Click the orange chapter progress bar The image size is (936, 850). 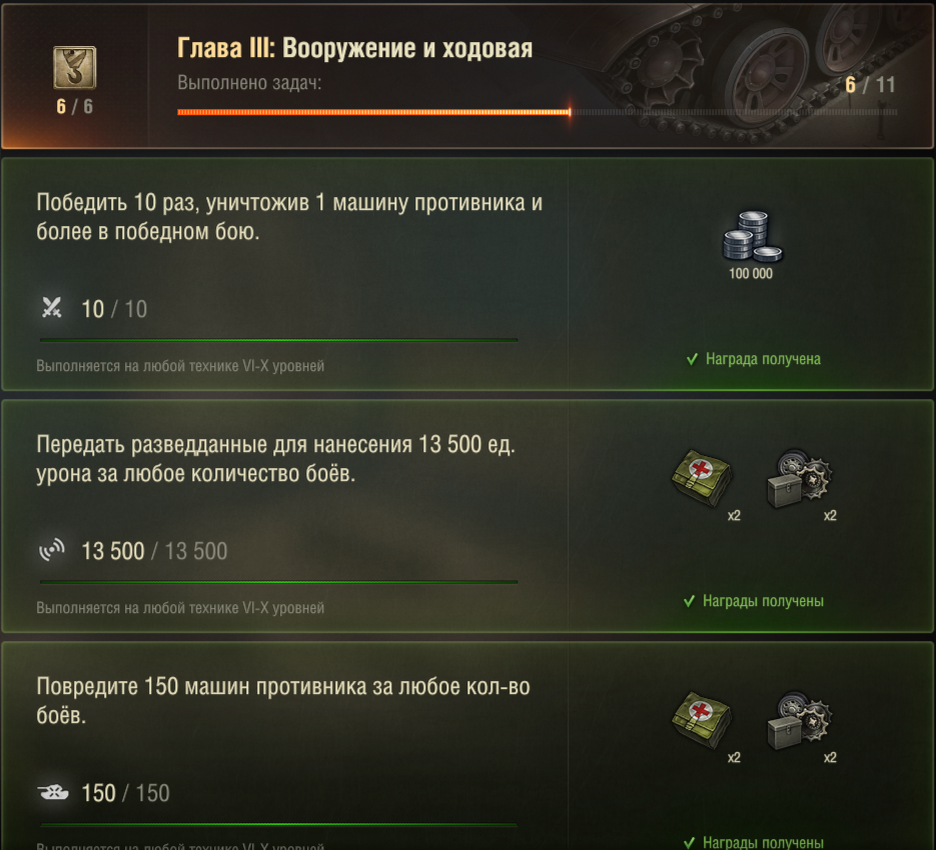374,112
